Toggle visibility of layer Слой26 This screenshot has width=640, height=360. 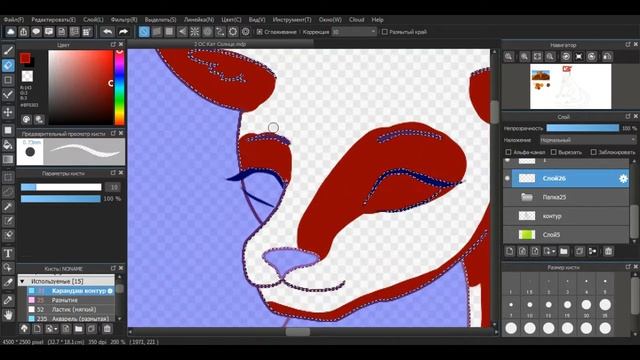coord(507,178)
